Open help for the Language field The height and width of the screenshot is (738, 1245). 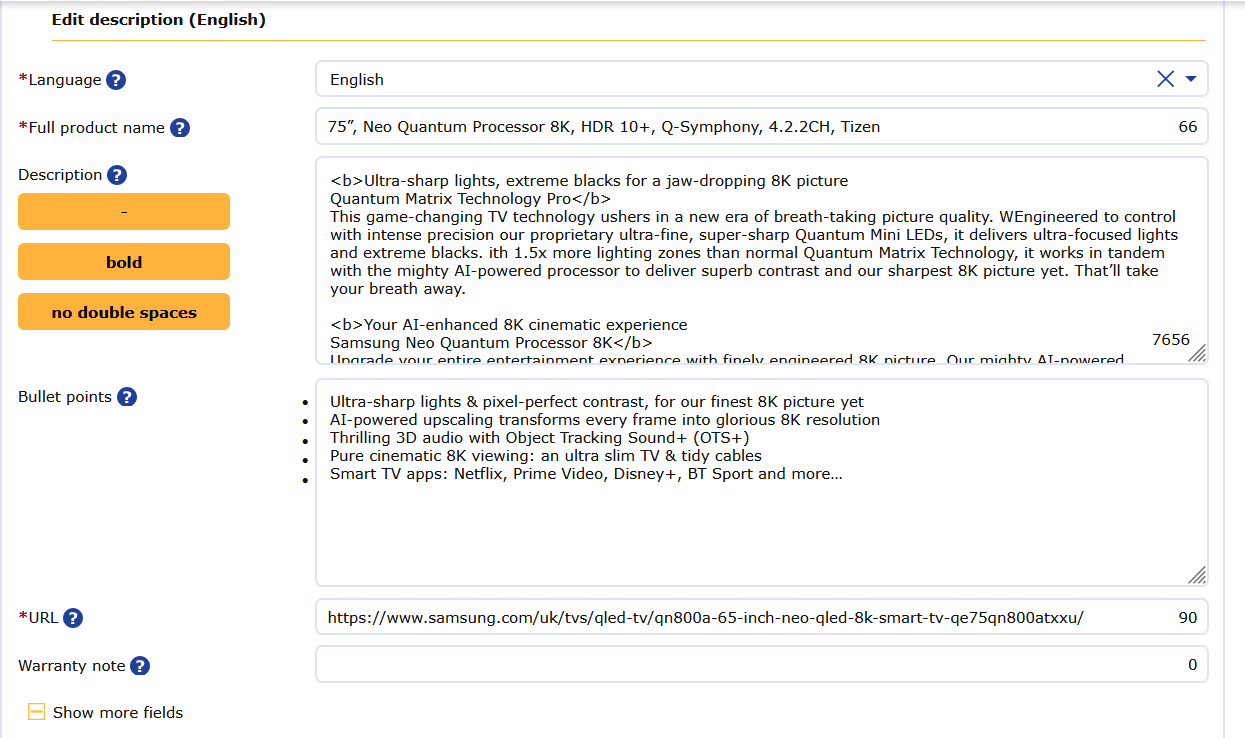pyautogui.click(x=116, y=80)
